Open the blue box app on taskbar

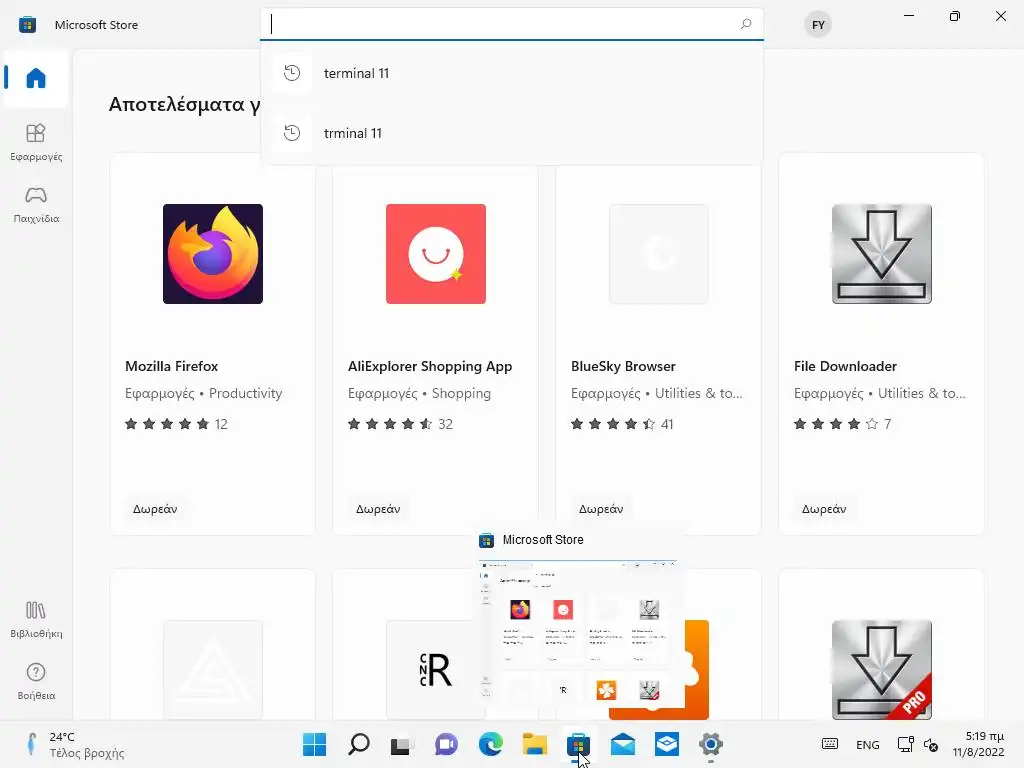667,744
